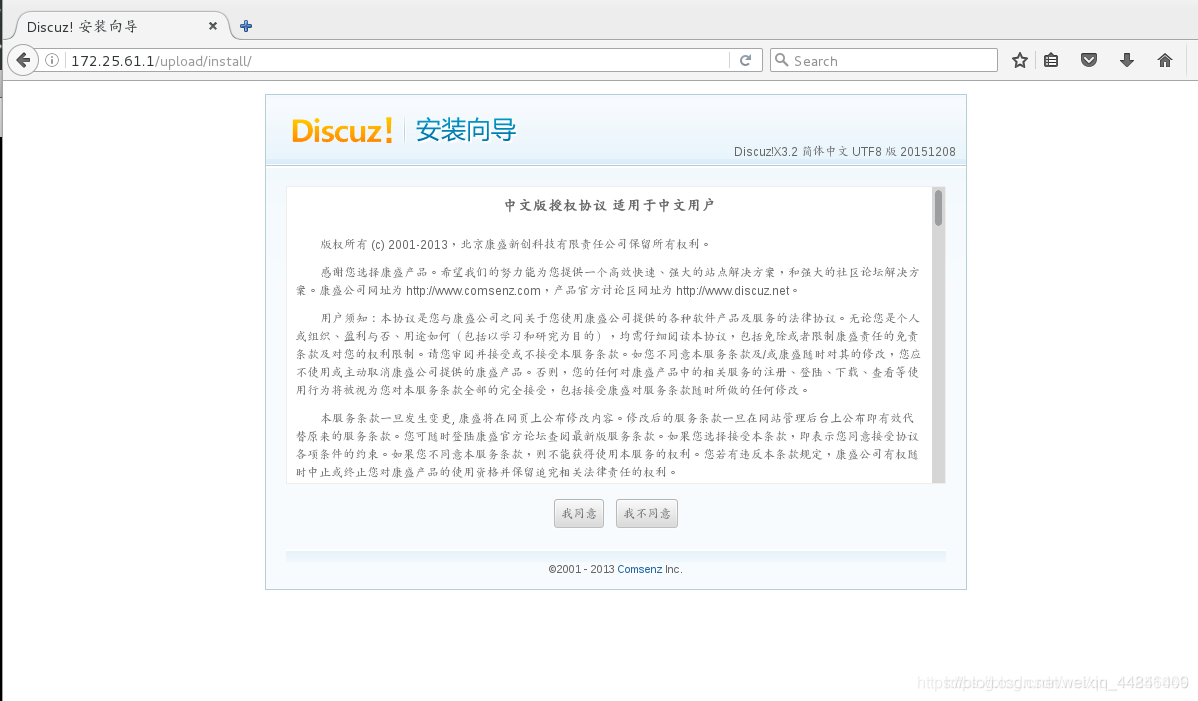Decline license with 我不同意 button
The height and width of the screenshot is (701, 1198).
click(x=646, y=513)
